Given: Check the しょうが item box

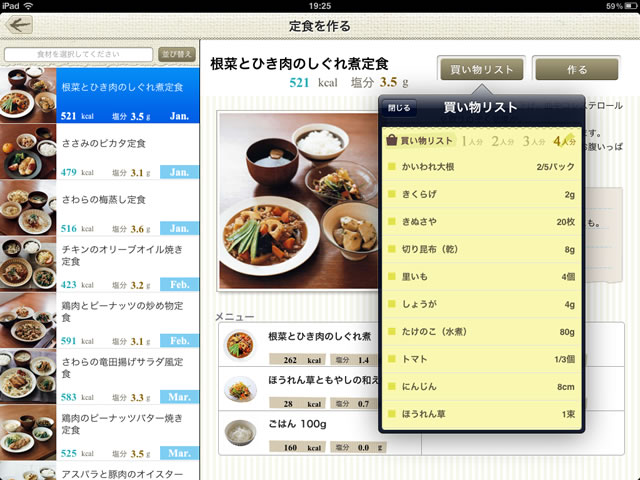Looking at the screenshot, I should click(391, 304).
